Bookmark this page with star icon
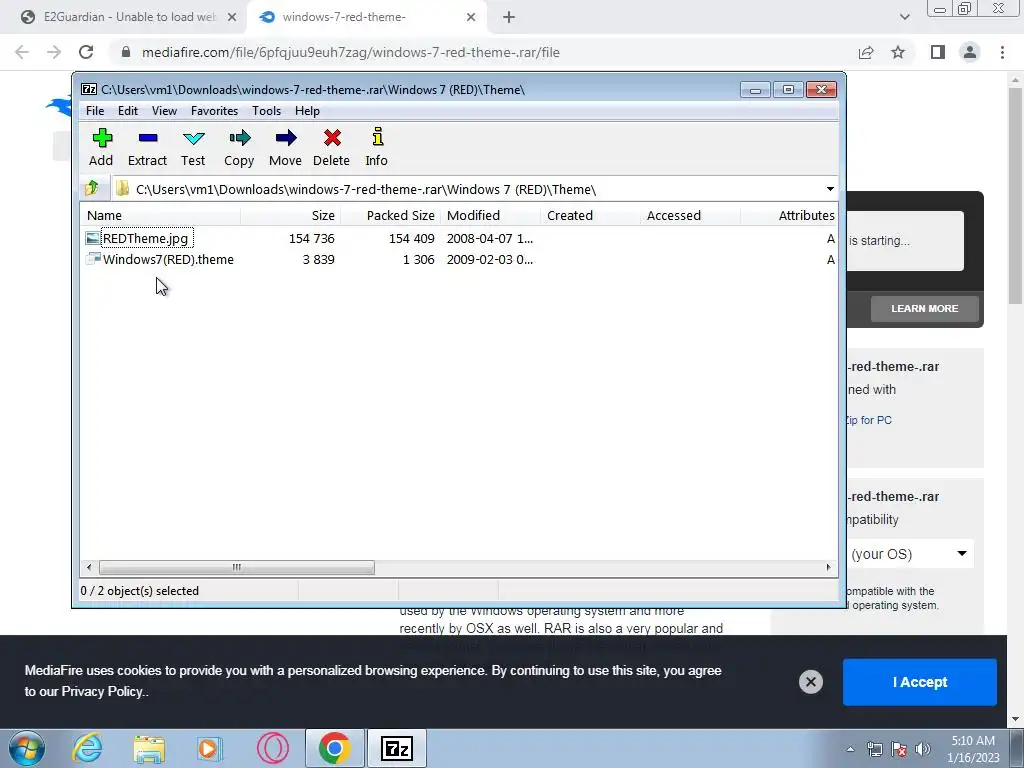This screenshot has width=1024, height=768. (898, 52)
